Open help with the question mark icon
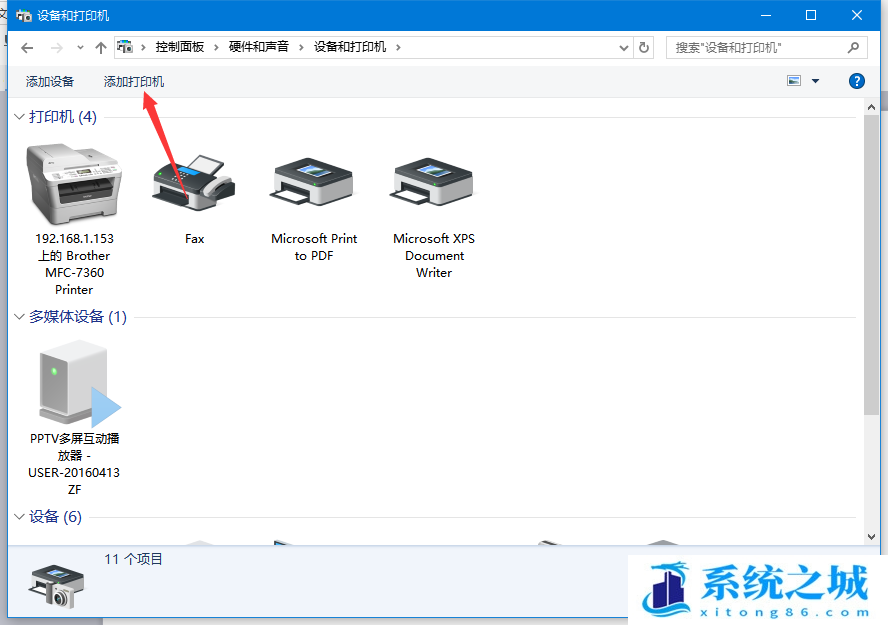888x625 pixels. tap(857, 81)
